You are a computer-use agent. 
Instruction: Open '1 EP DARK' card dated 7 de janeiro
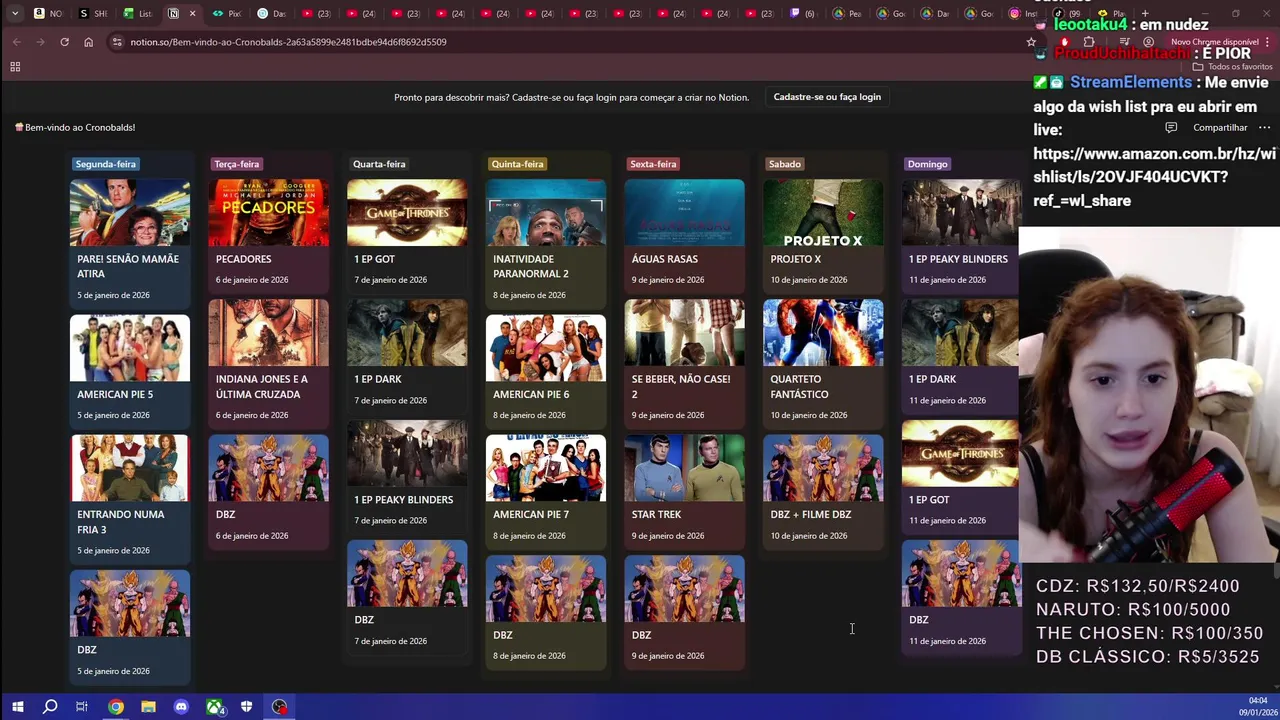pyautogui.click(x=406, y=357)
